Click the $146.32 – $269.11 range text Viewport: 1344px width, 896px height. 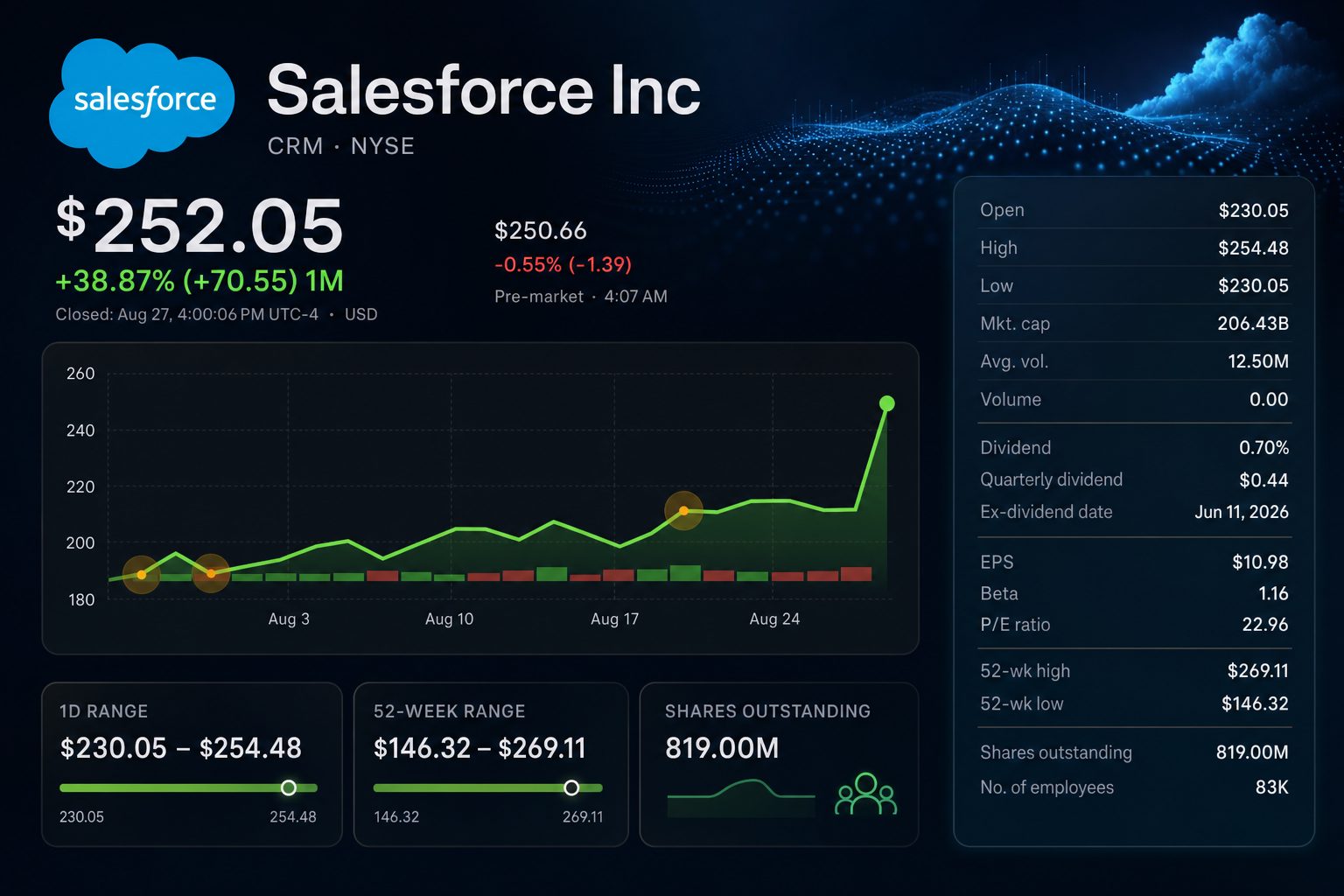pyautogui.click(x=479, y=748)
